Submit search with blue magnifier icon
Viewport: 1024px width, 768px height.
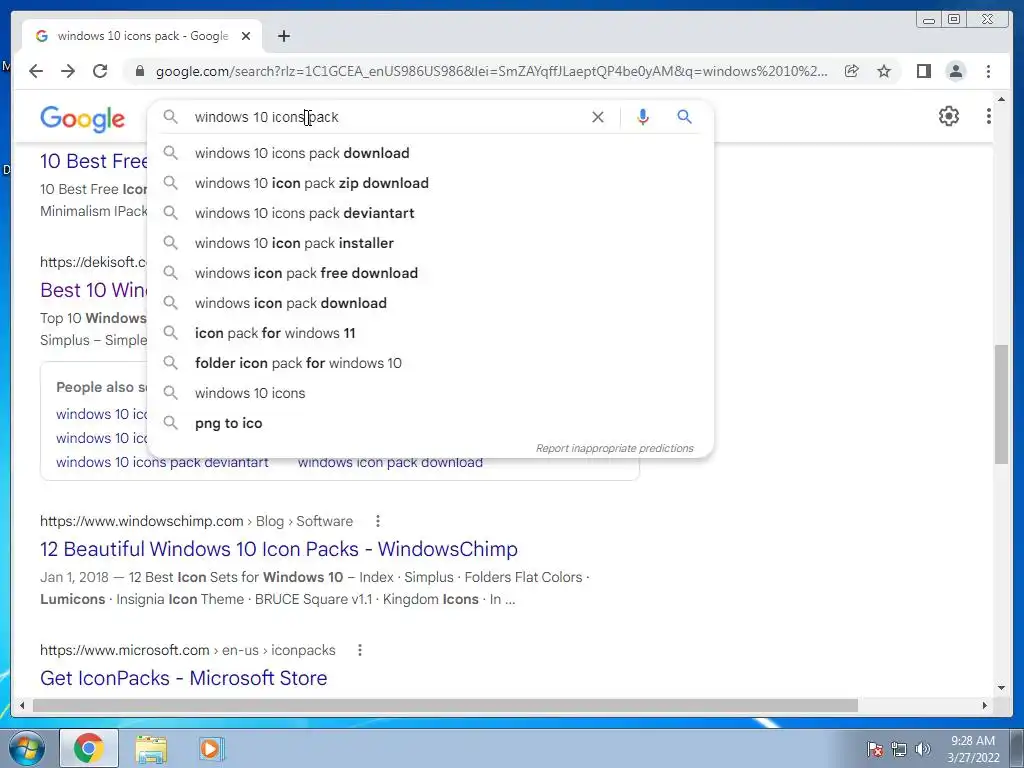tap(684, 117)
